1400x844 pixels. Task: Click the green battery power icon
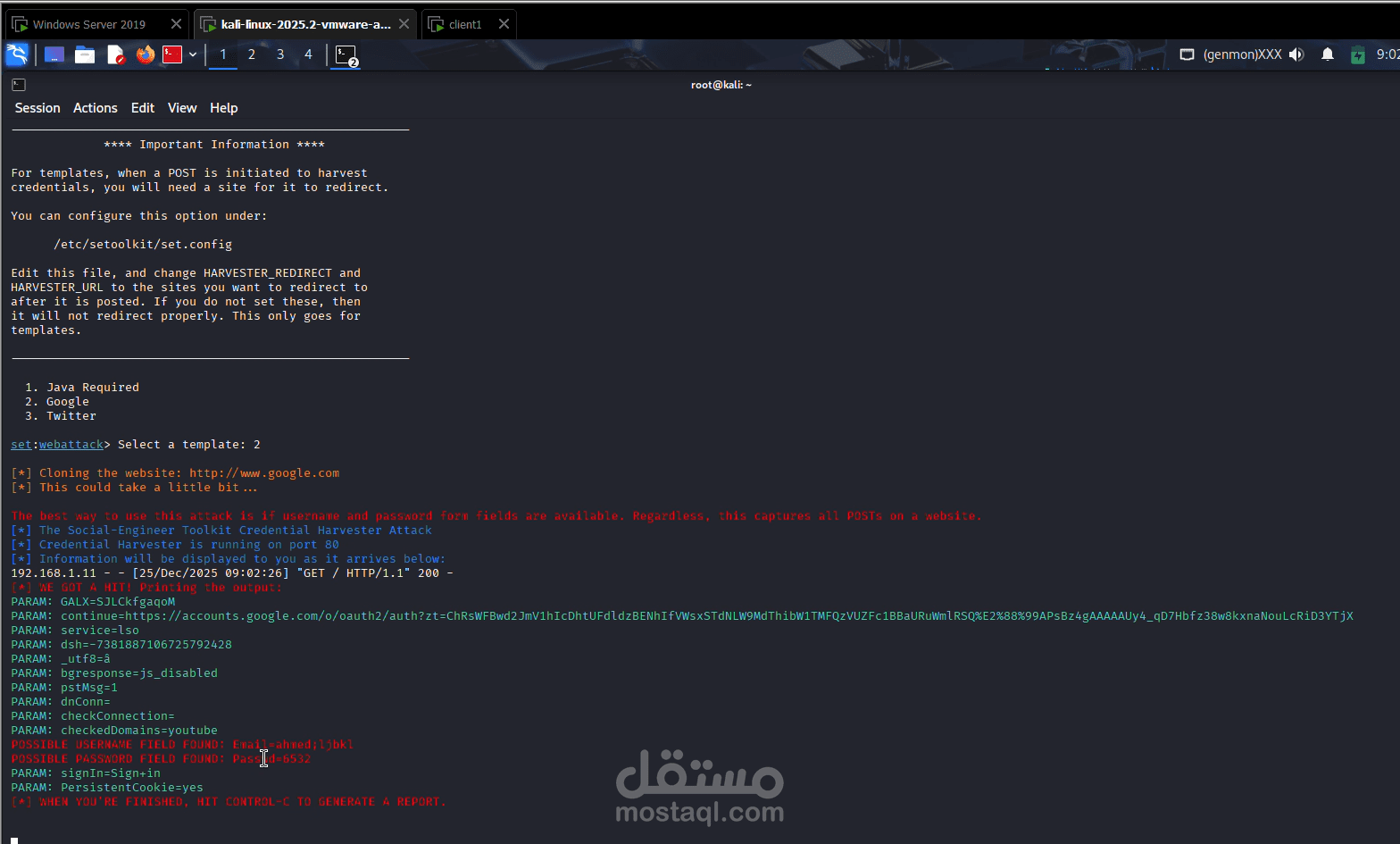[1358, 55]
